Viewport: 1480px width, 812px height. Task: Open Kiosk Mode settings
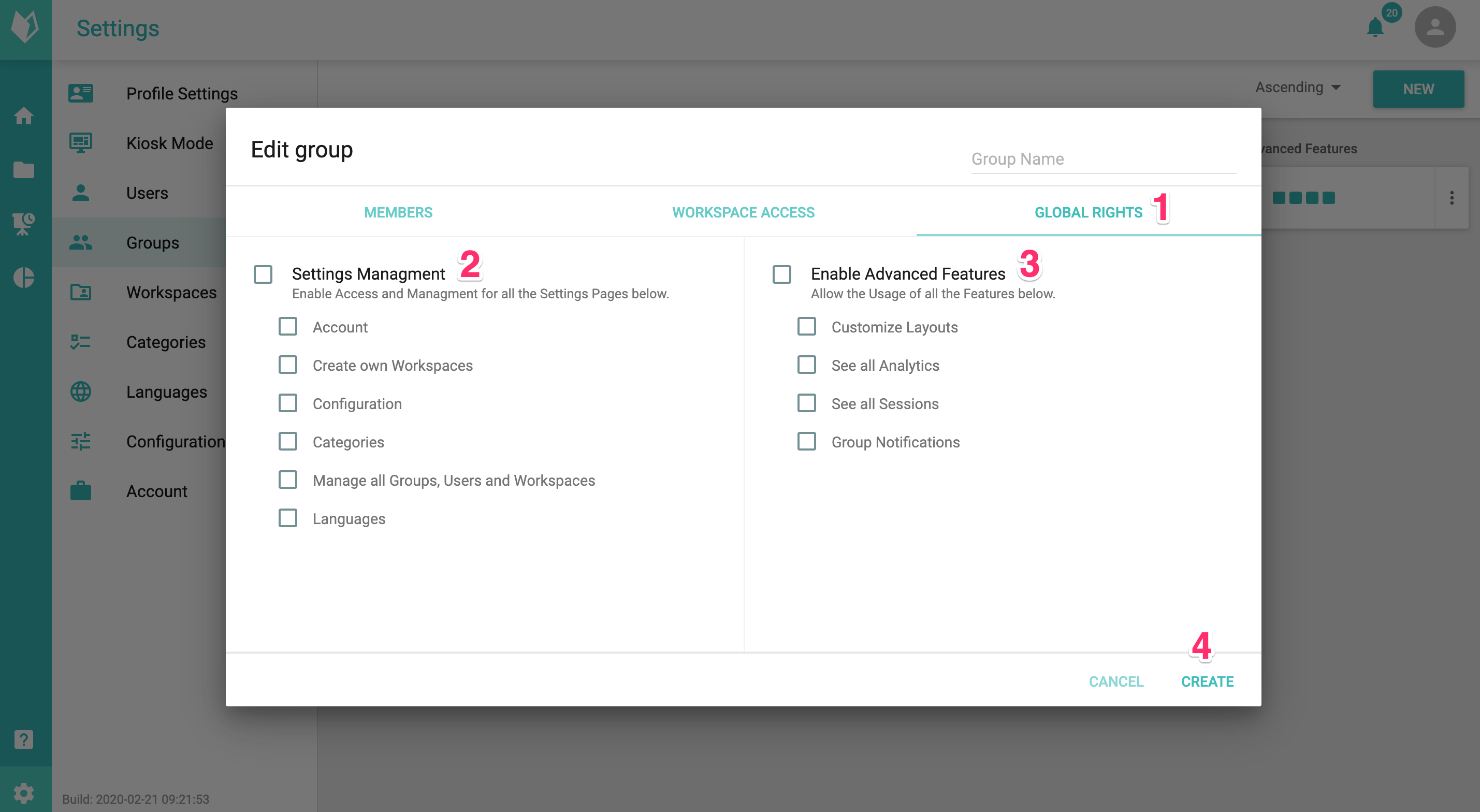(x=169, y=143)
